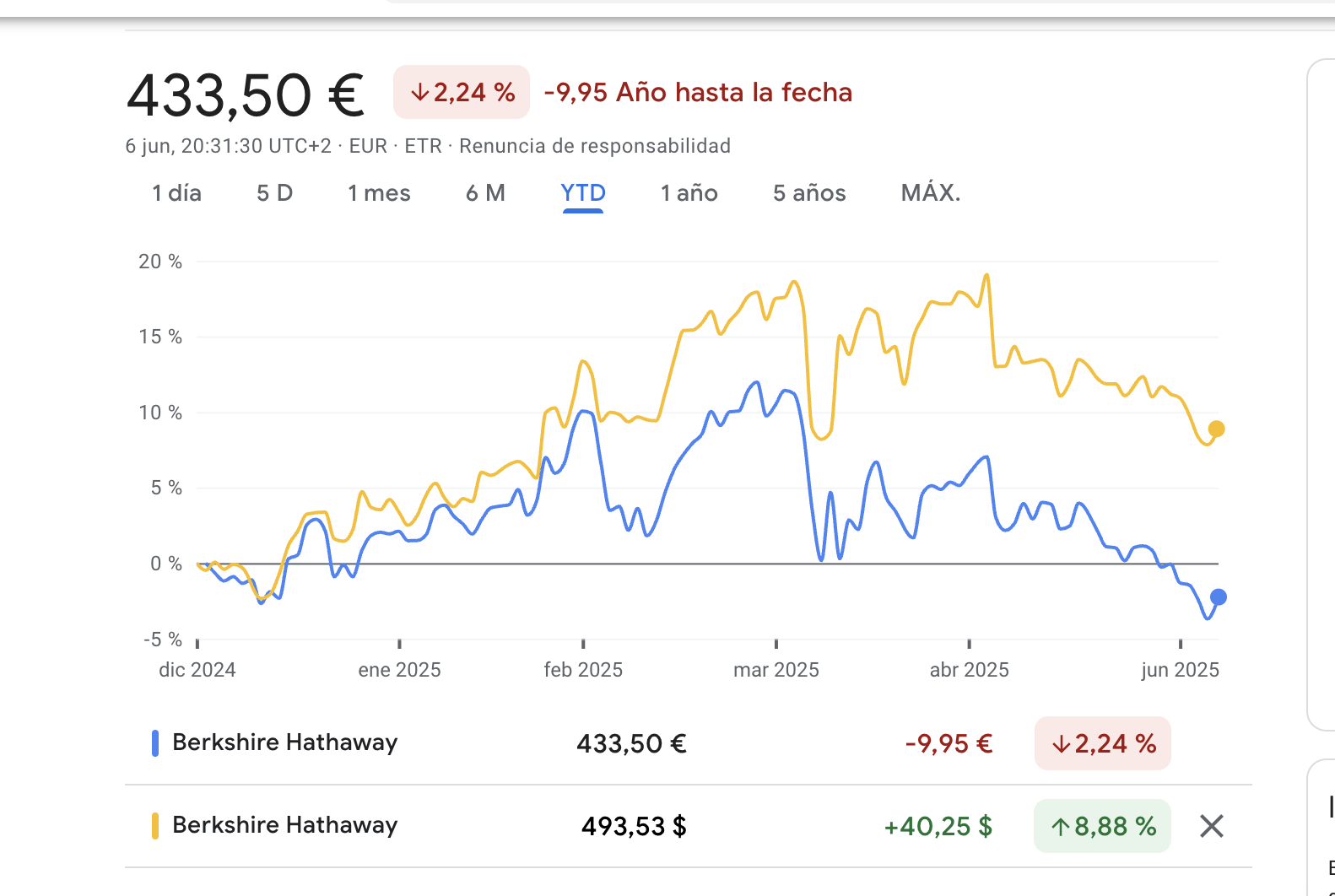Viewport: 1335px width, 896px height.
Task: Select the blue endpoint dot on chart
Action: 1218,597
